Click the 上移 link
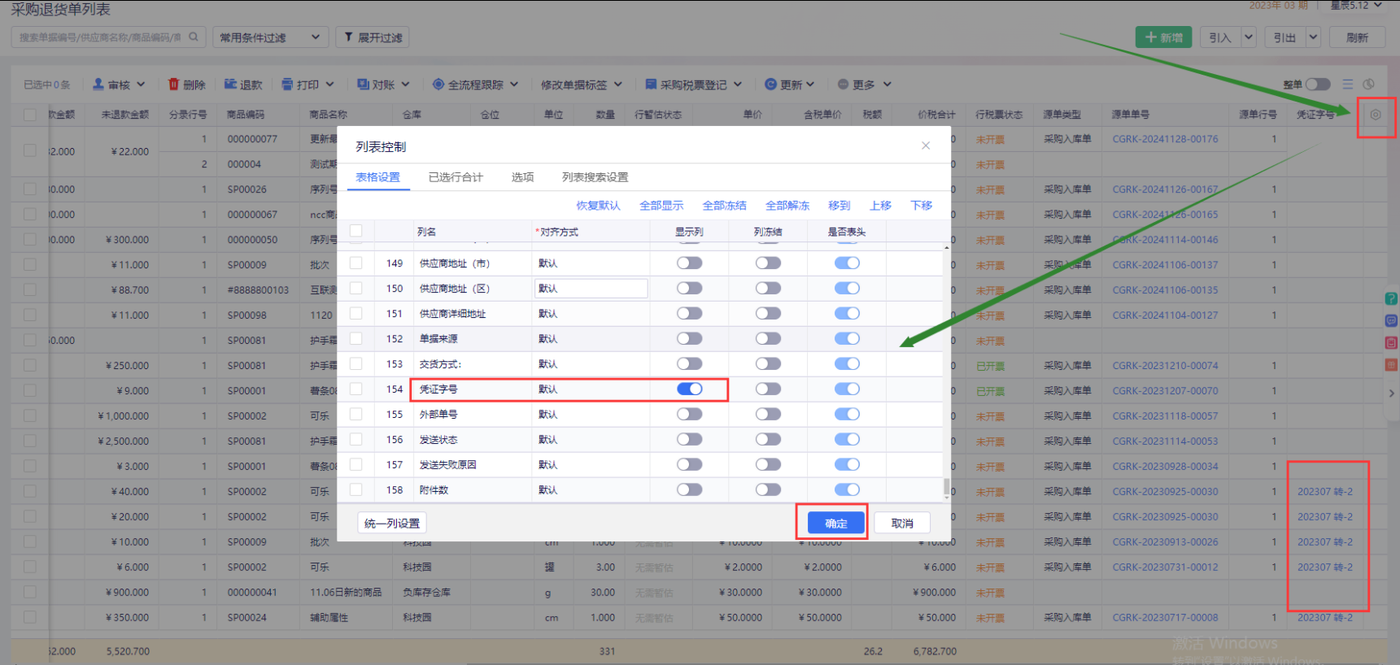This screenshot has width=1400, height=665. point(880,205)
